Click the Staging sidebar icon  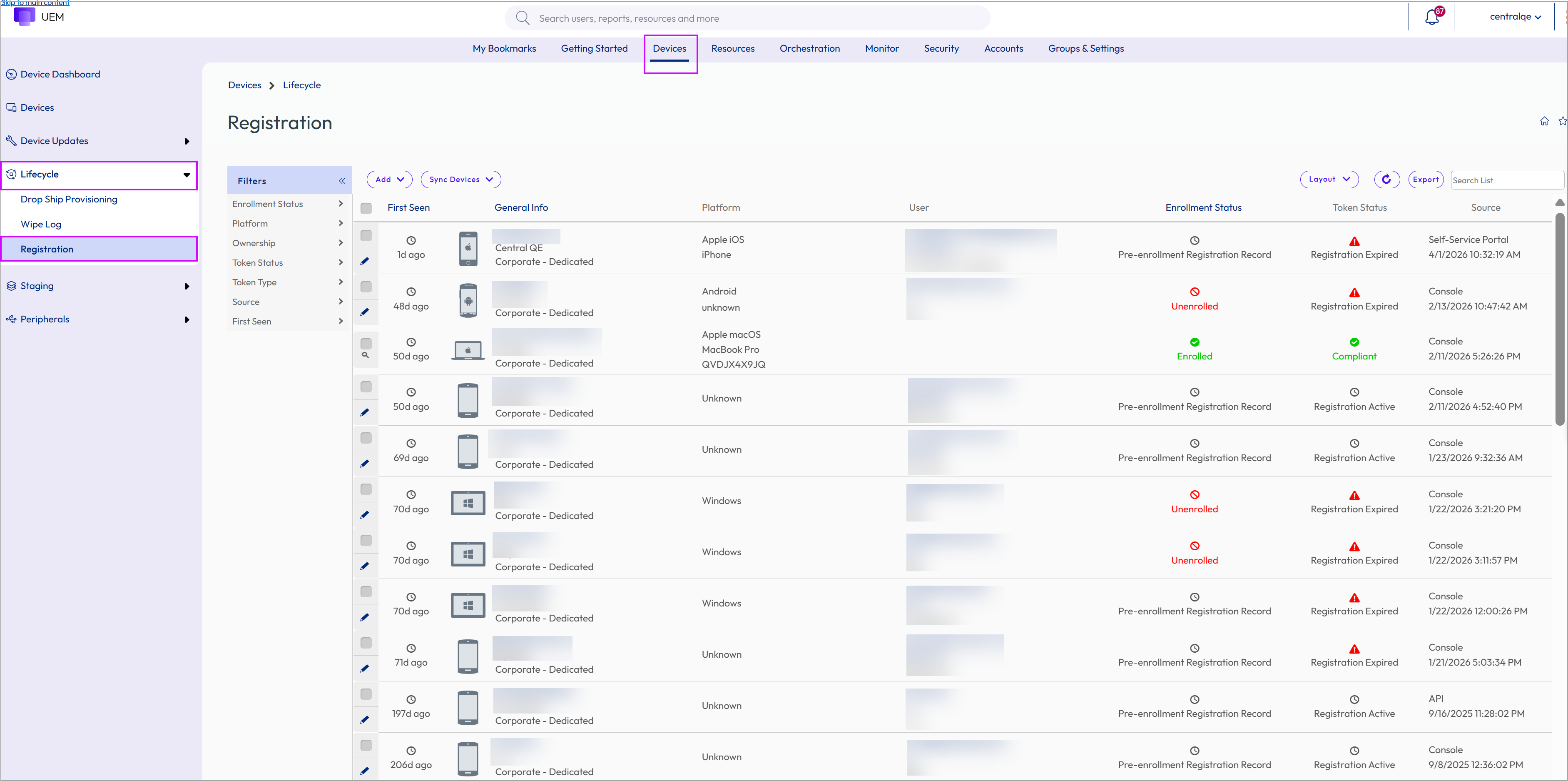[12, 285]
